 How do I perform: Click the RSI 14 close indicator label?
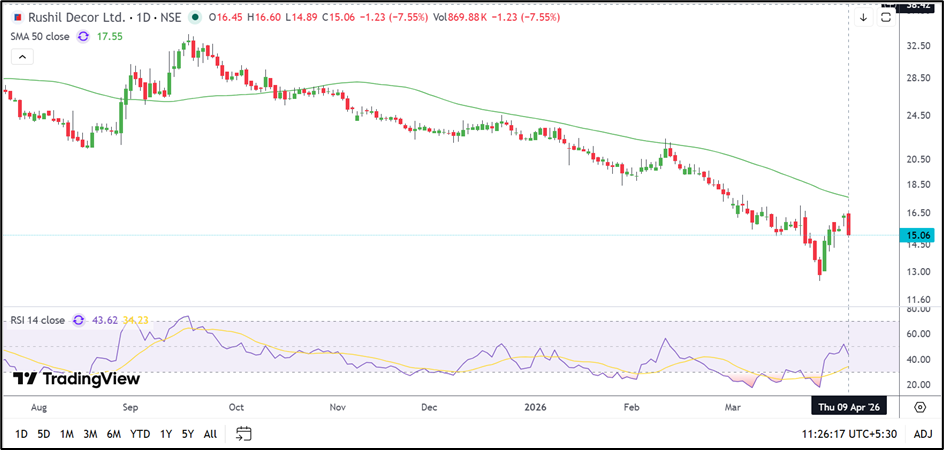pyautogui.click(x=37, y=320)
